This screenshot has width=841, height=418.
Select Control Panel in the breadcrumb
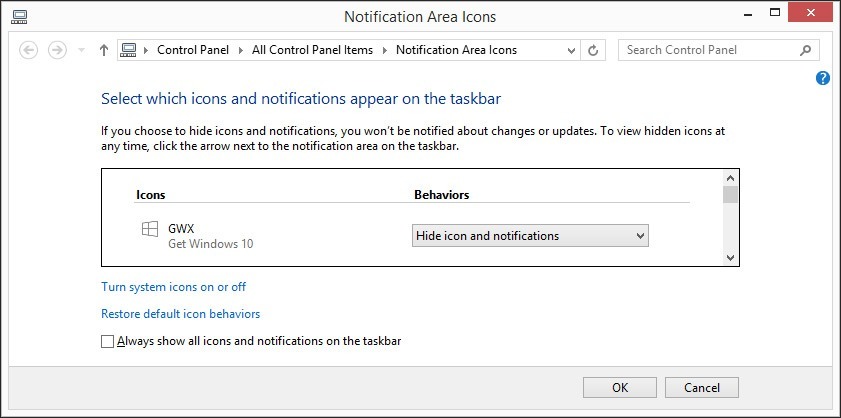pos(193,50)
